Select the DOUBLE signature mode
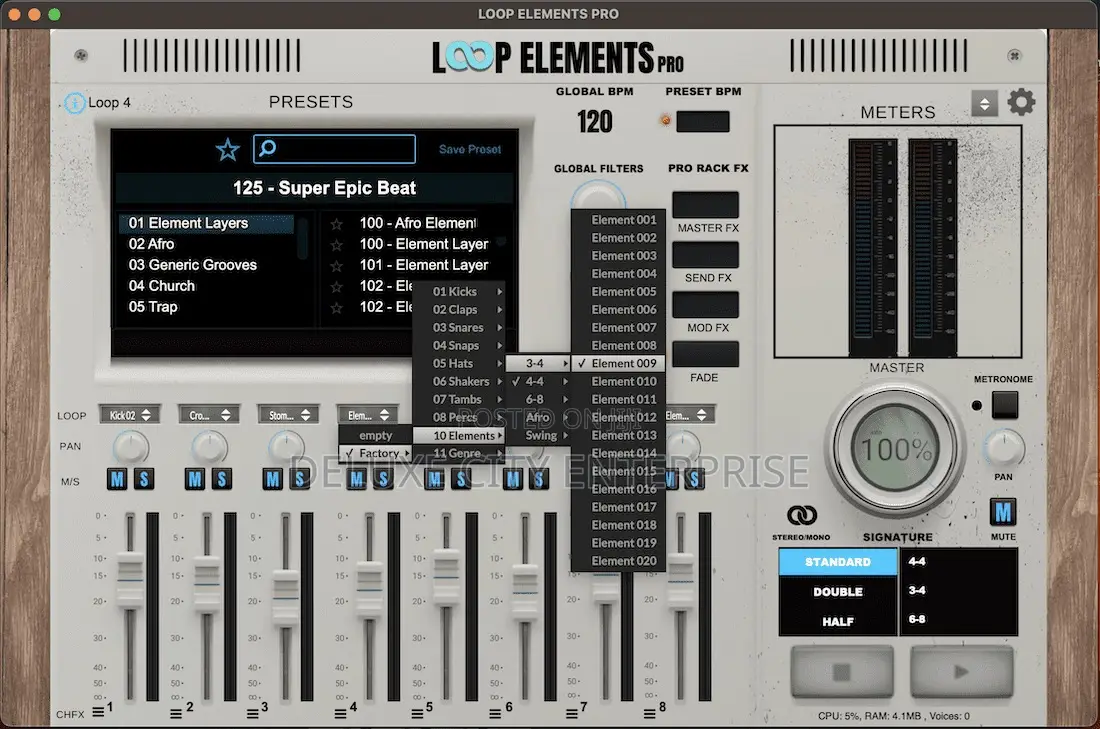The width and height of the screenshot is (1100, 729). pyautogui.click(x=838, y=591)
